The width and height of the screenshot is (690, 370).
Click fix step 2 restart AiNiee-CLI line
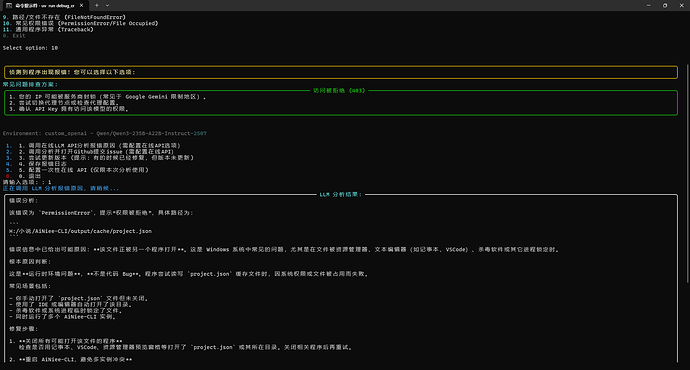point(71,359)
